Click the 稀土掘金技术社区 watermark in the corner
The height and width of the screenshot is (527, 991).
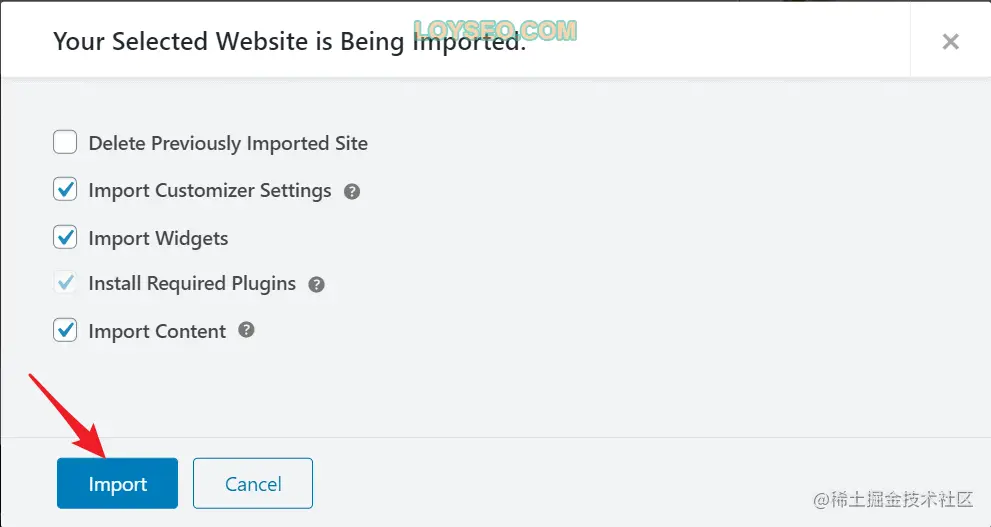pos(893,500)
